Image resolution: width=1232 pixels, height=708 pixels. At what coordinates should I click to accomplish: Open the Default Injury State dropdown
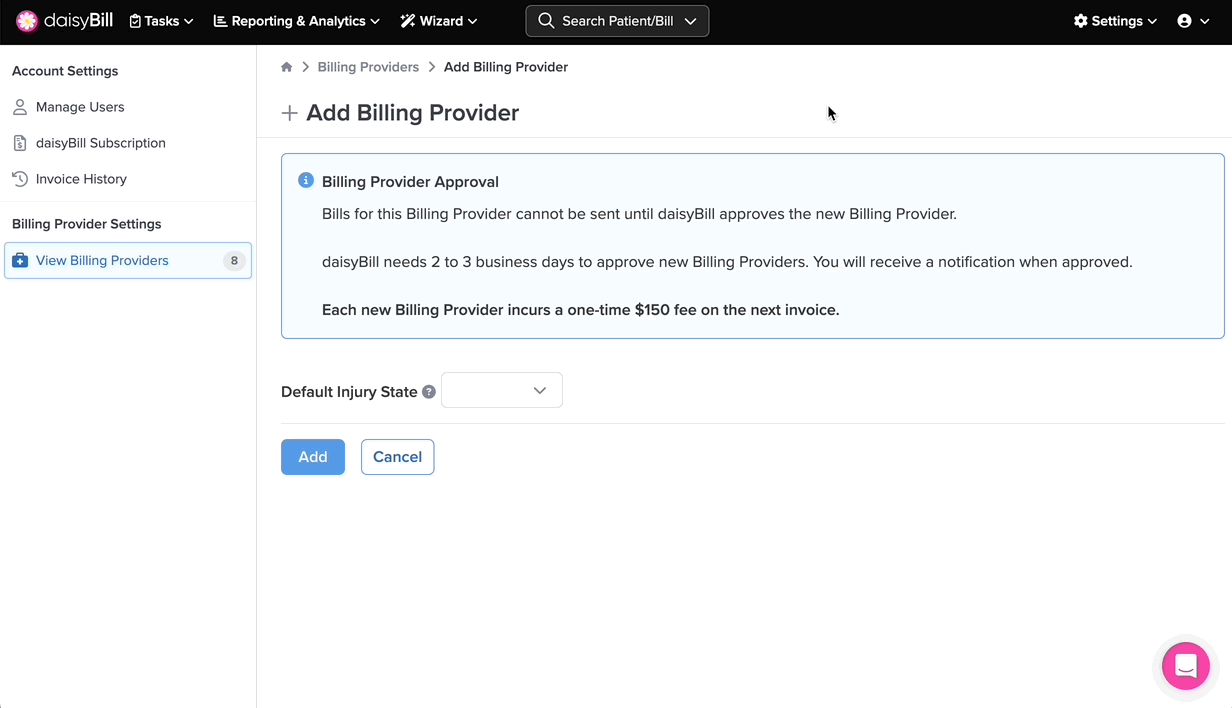pyautogui.click(x=501, y=390)
